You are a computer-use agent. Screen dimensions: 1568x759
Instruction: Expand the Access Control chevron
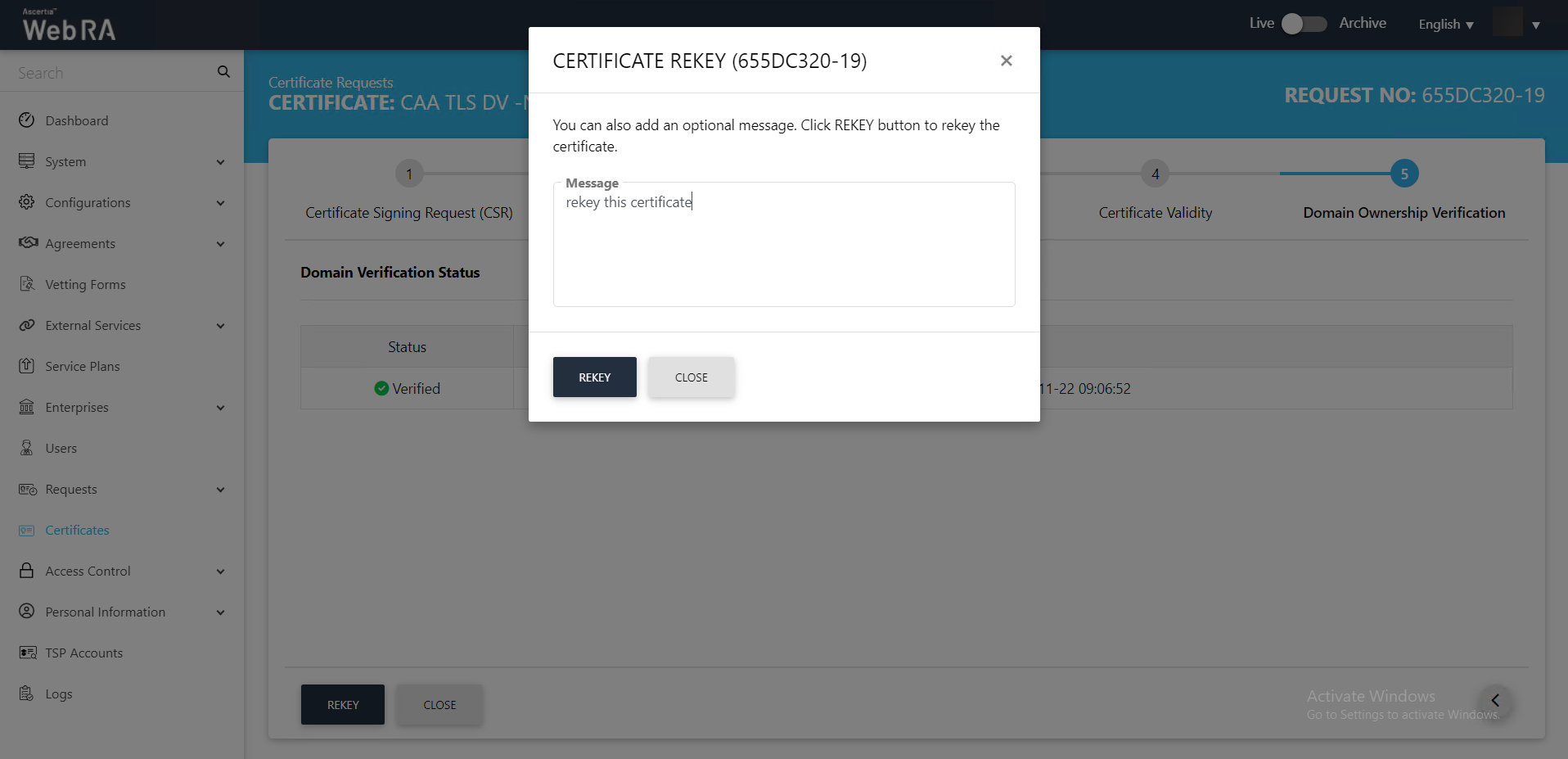220,572
